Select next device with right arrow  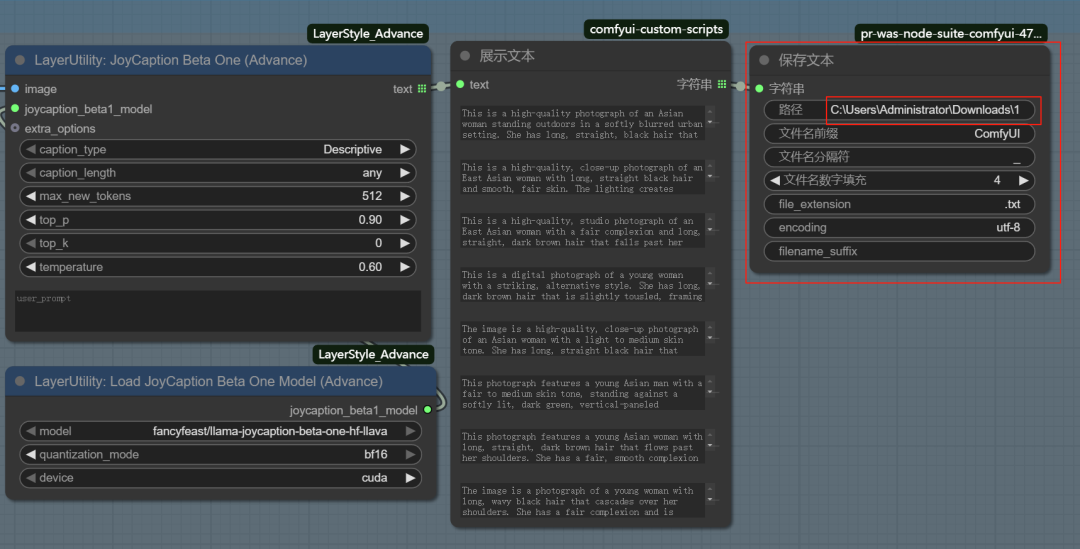click(x=411, y=478)
